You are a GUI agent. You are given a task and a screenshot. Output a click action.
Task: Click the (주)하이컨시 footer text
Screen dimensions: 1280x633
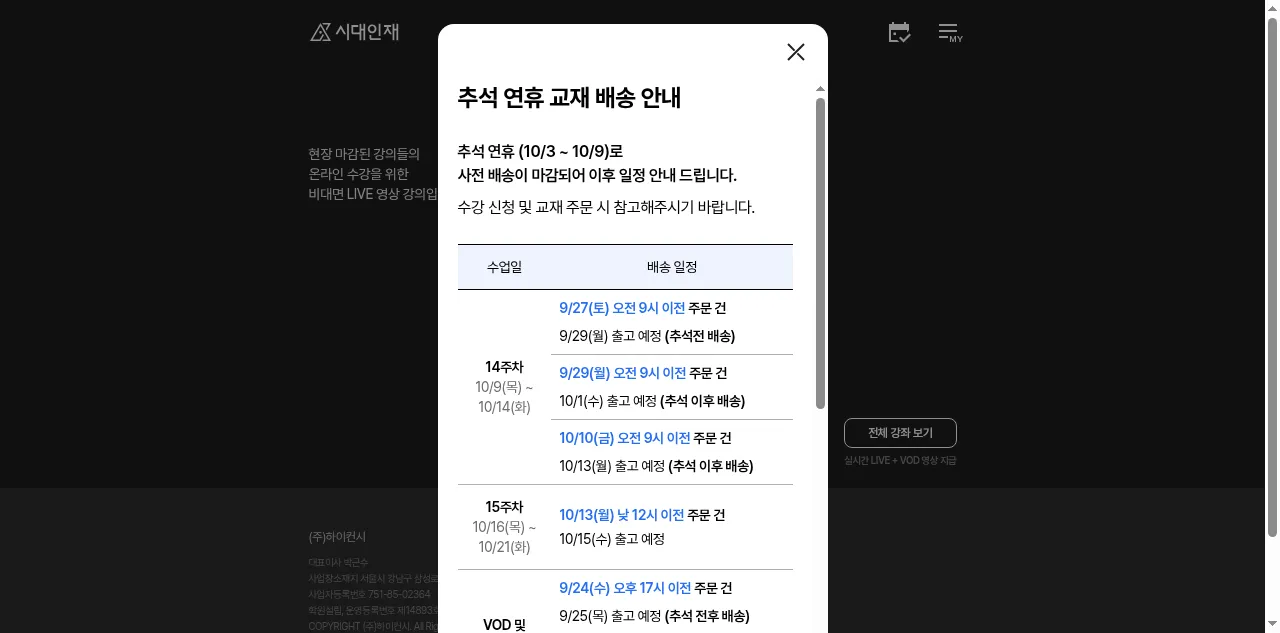click(337, 537)
